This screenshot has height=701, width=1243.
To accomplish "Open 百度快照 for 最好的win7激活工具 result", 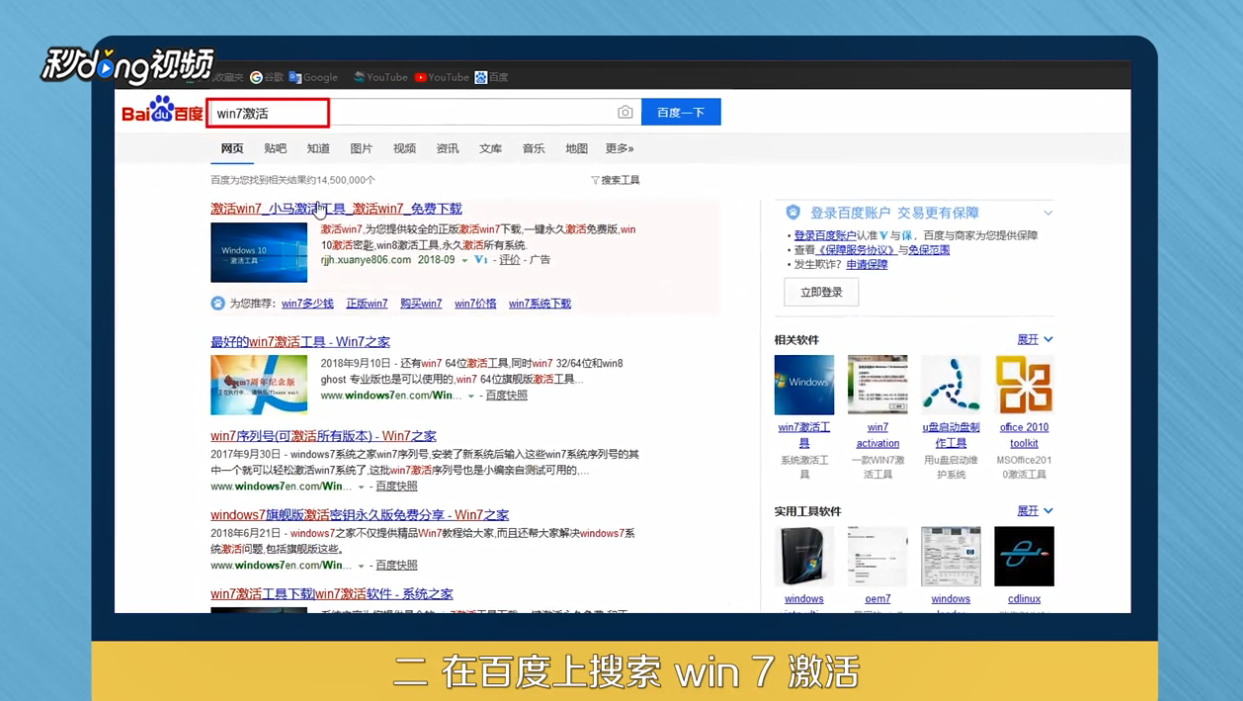I will pyautogui.click(x=506, y=396).
